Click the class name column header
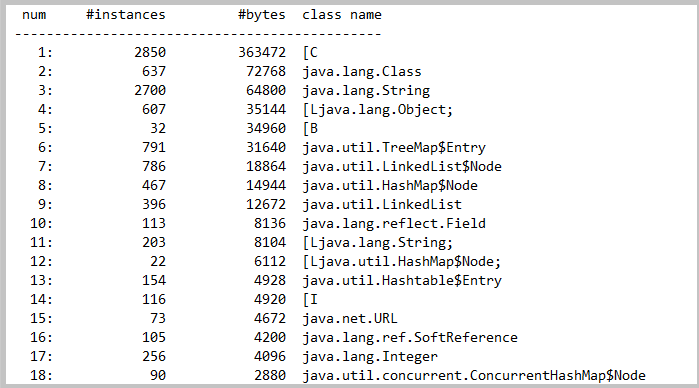The image size is (699, 388). [x=342, y=15]
